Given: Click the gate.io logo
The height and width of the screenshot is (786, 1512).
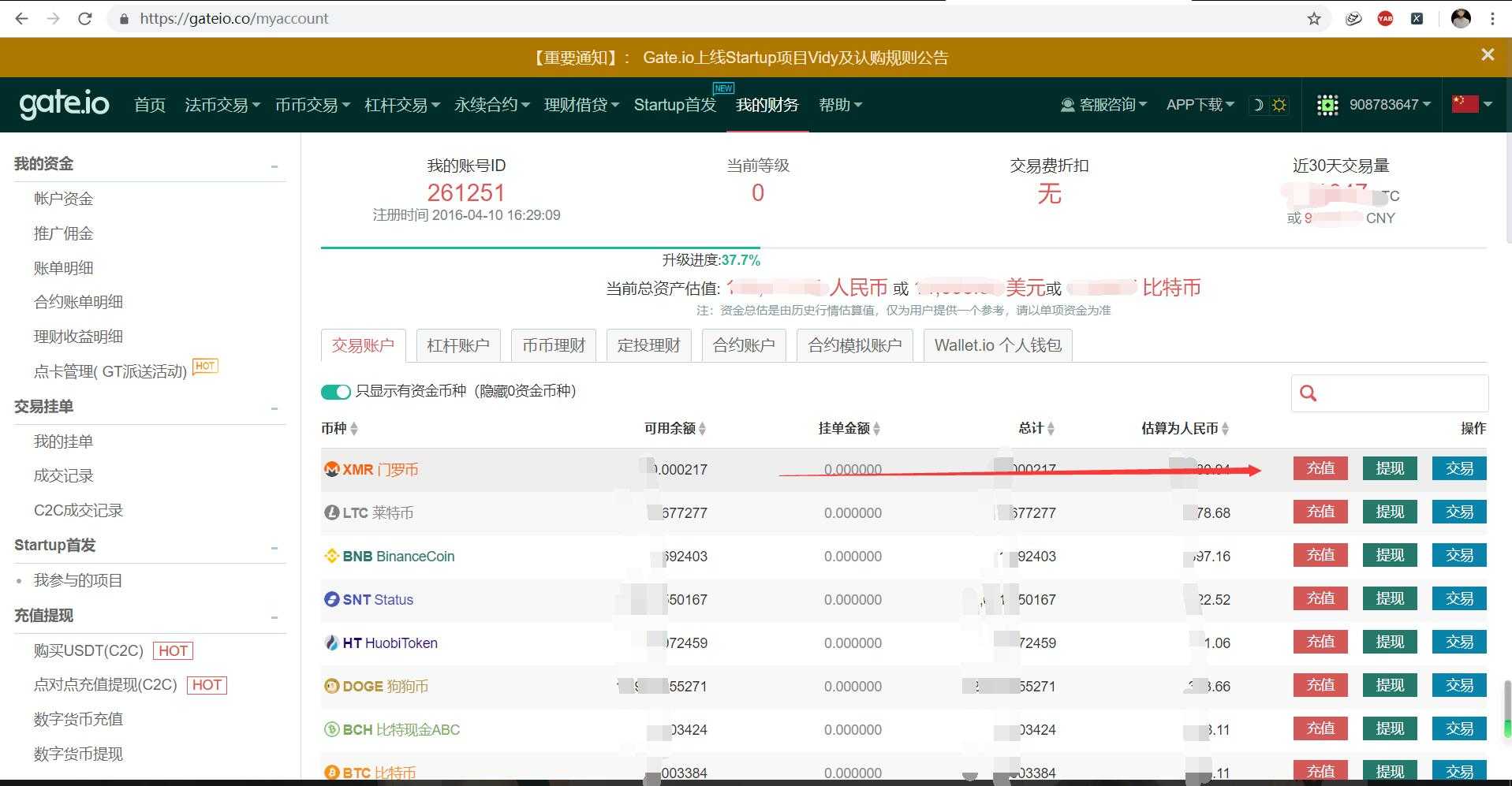Looking at the screenshot, I should pyautogui.click(x=65, y=104).
